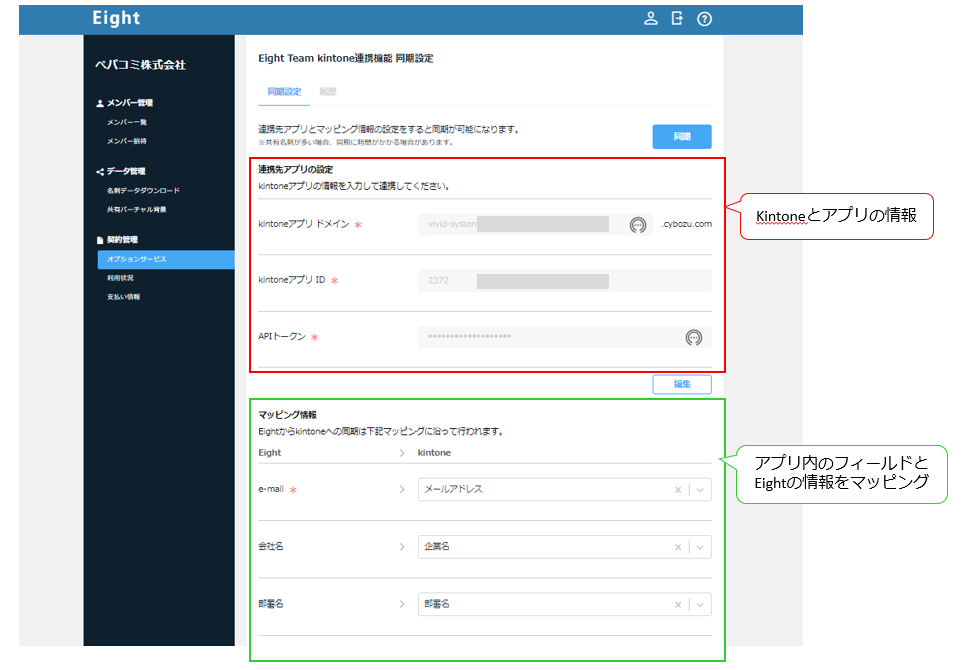Select オプションサービス in the sidebar
The height and width of the screenshot is (670, 963).
pyautogui.click(x=137, y=259)
